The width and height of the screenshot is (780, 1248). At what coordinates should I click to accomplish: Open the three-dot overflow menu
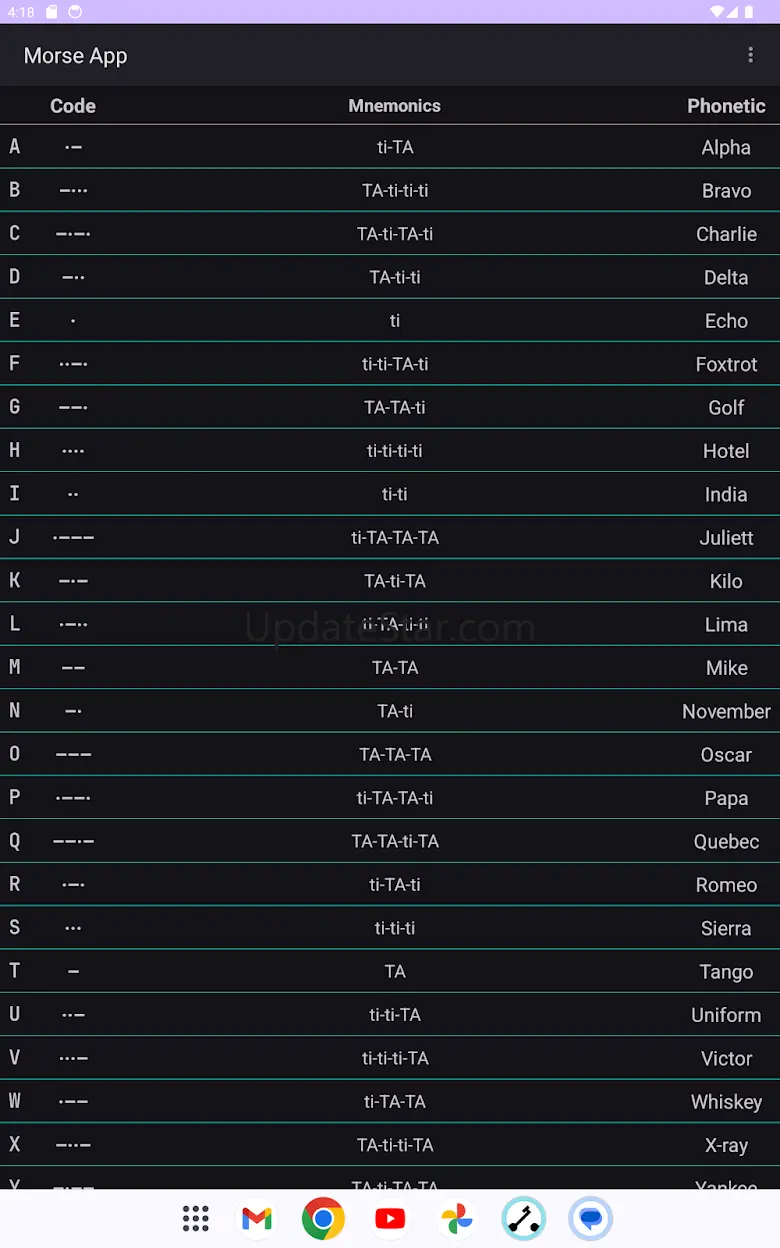tap(750, 55)
